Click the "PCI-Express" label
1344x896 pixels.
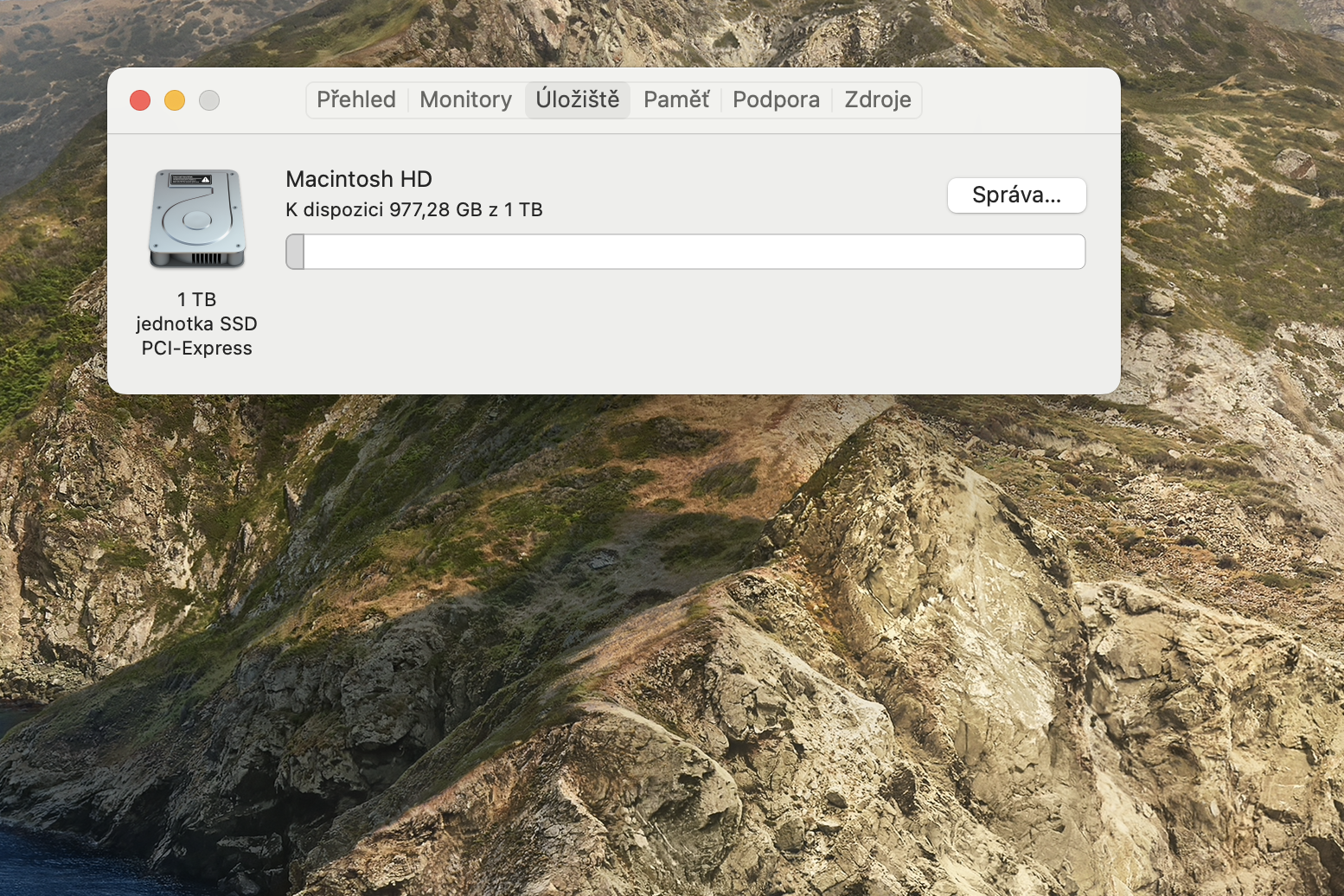point(197,348)
